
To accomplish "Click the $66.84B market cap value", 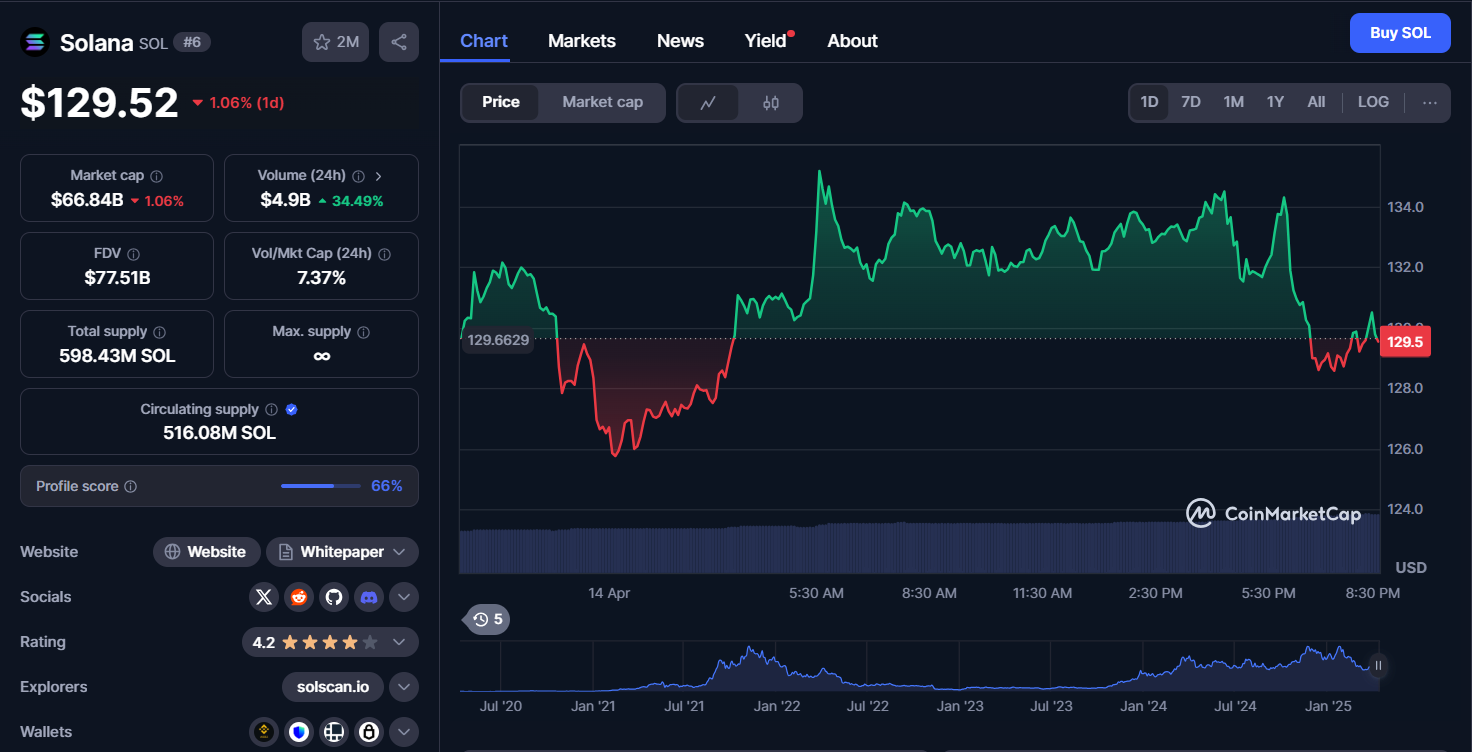I will click(87, 200).
